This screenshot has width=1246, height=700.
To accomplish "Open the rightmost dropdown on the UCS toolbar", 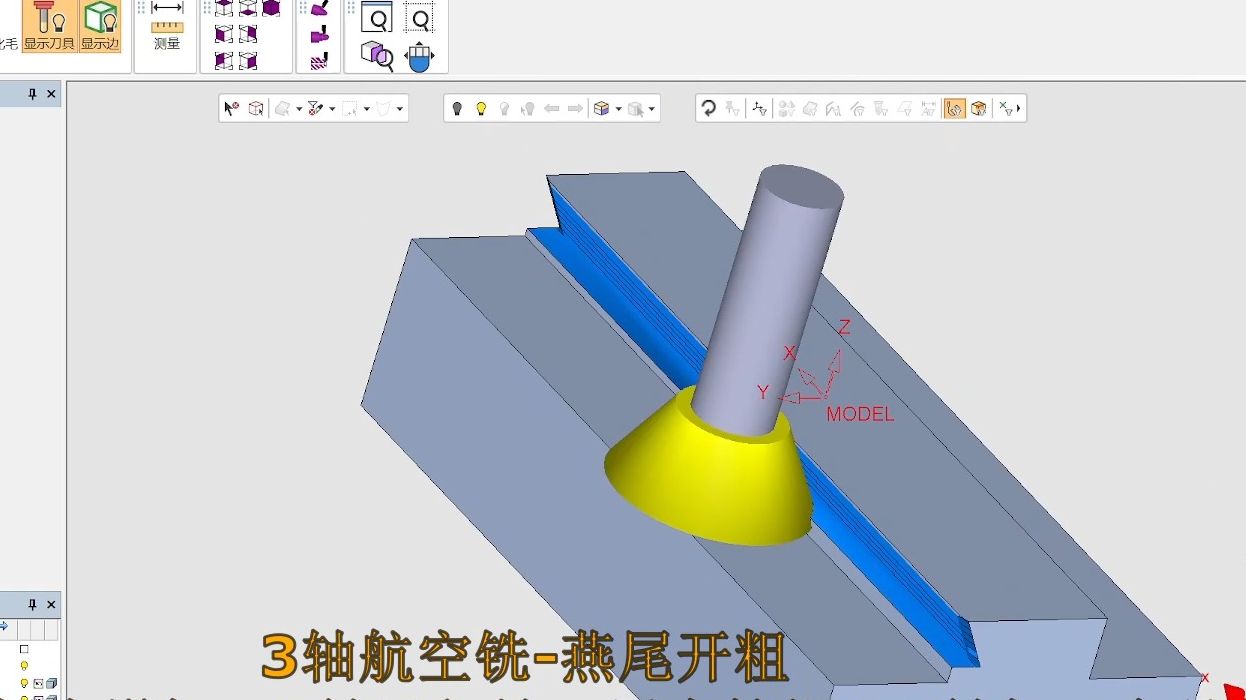I will pos(1019,107).
